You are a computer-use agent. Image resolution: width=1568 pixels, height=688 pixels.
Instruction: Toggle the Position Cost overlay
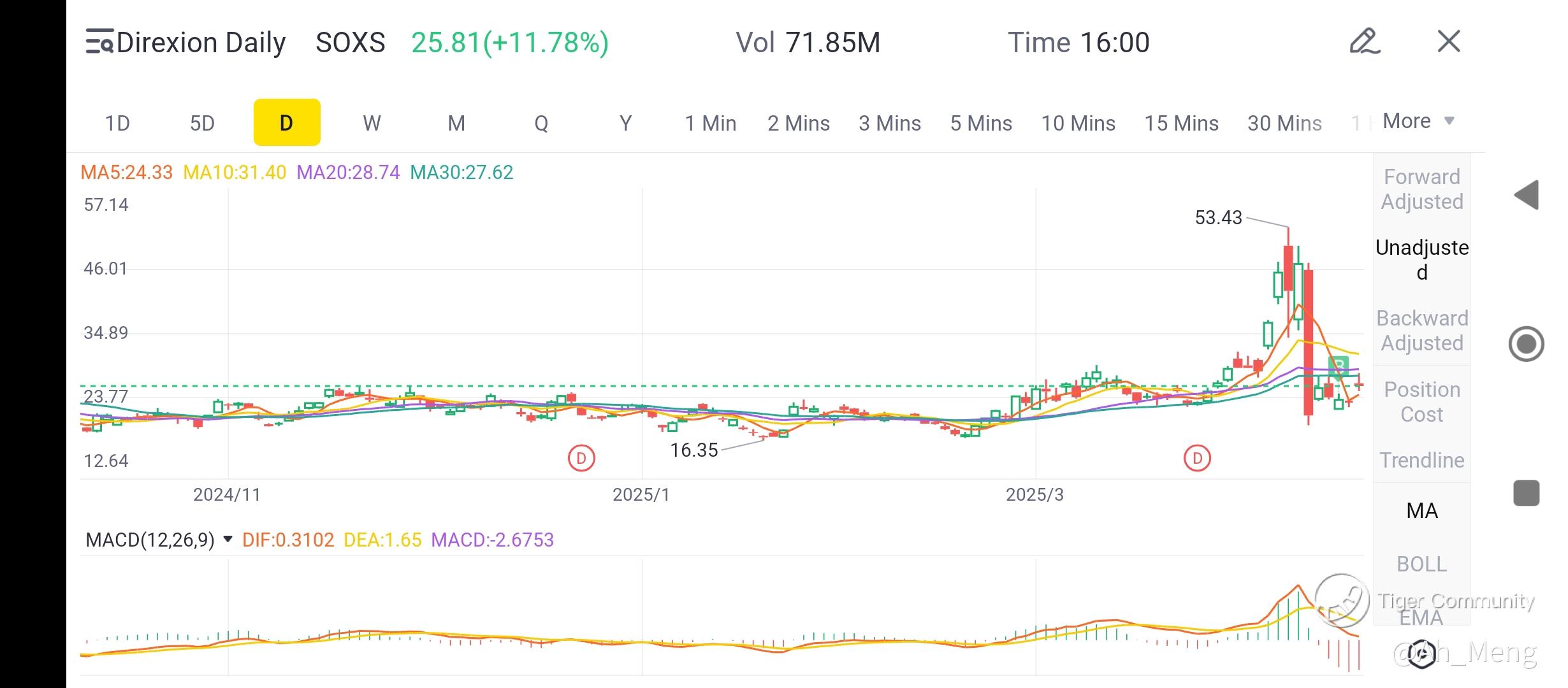point(1421,401)
